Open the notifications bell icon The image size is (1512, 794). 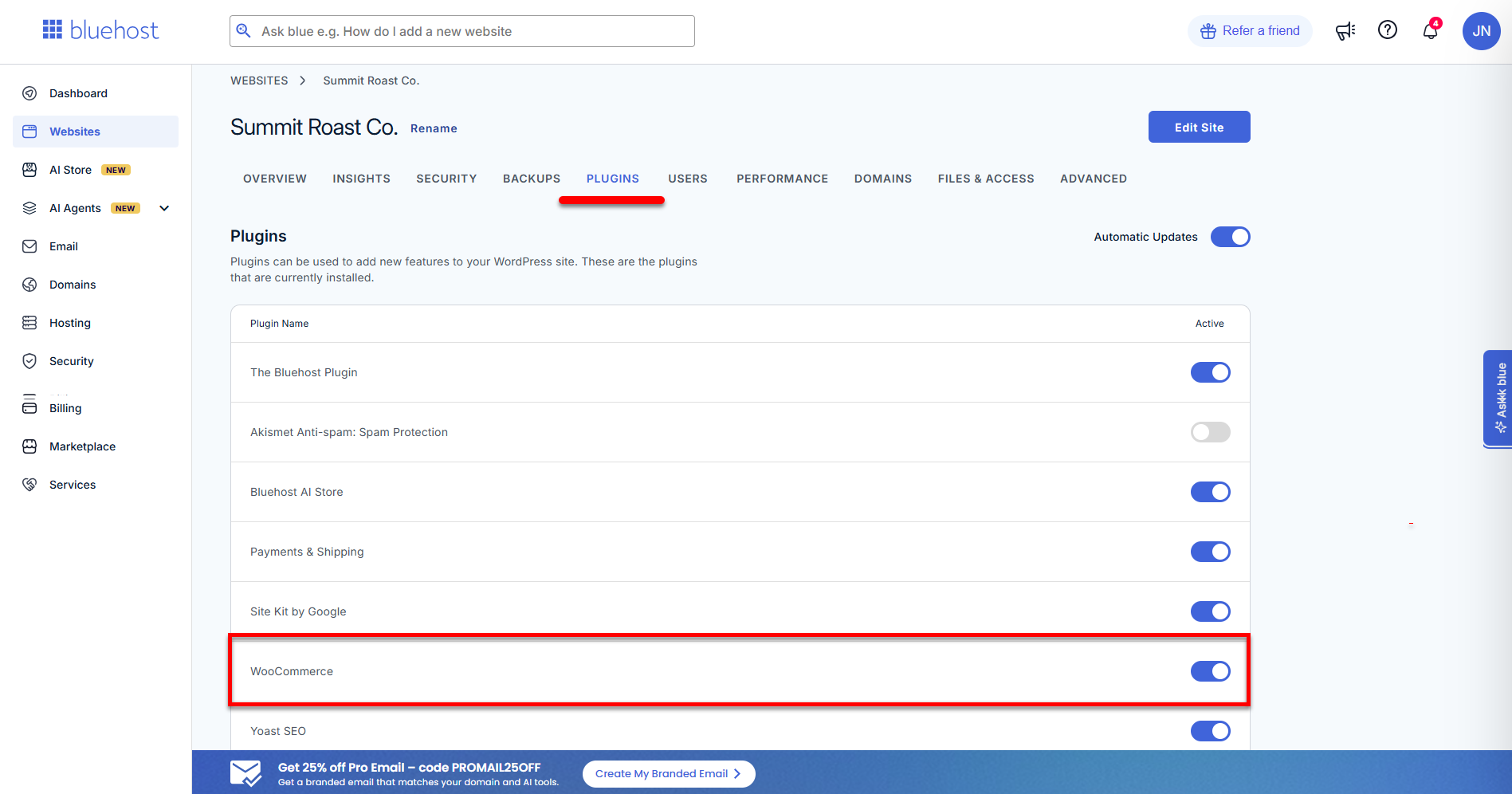pos(1431,30)
